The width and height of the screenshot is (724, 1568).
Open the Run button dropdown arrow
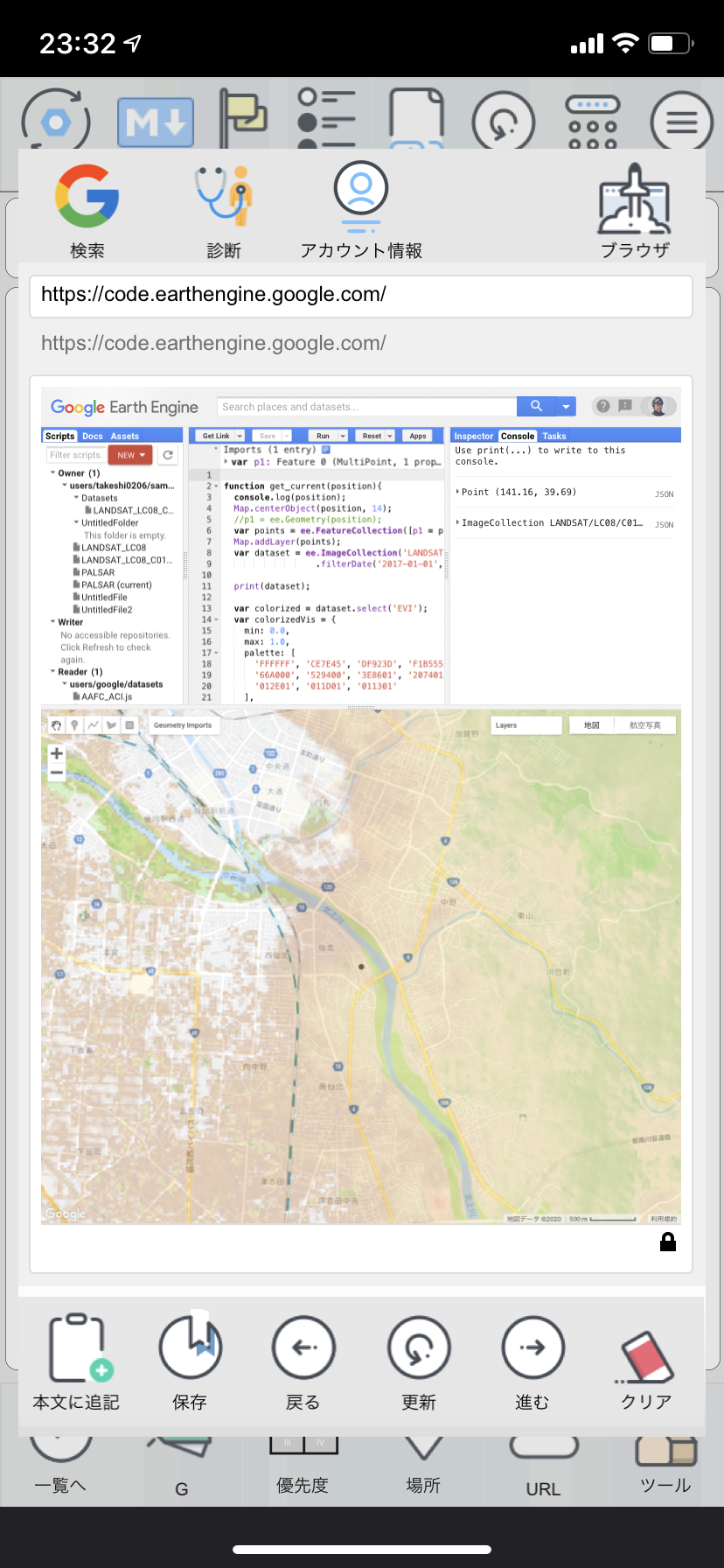coord(343,436)
